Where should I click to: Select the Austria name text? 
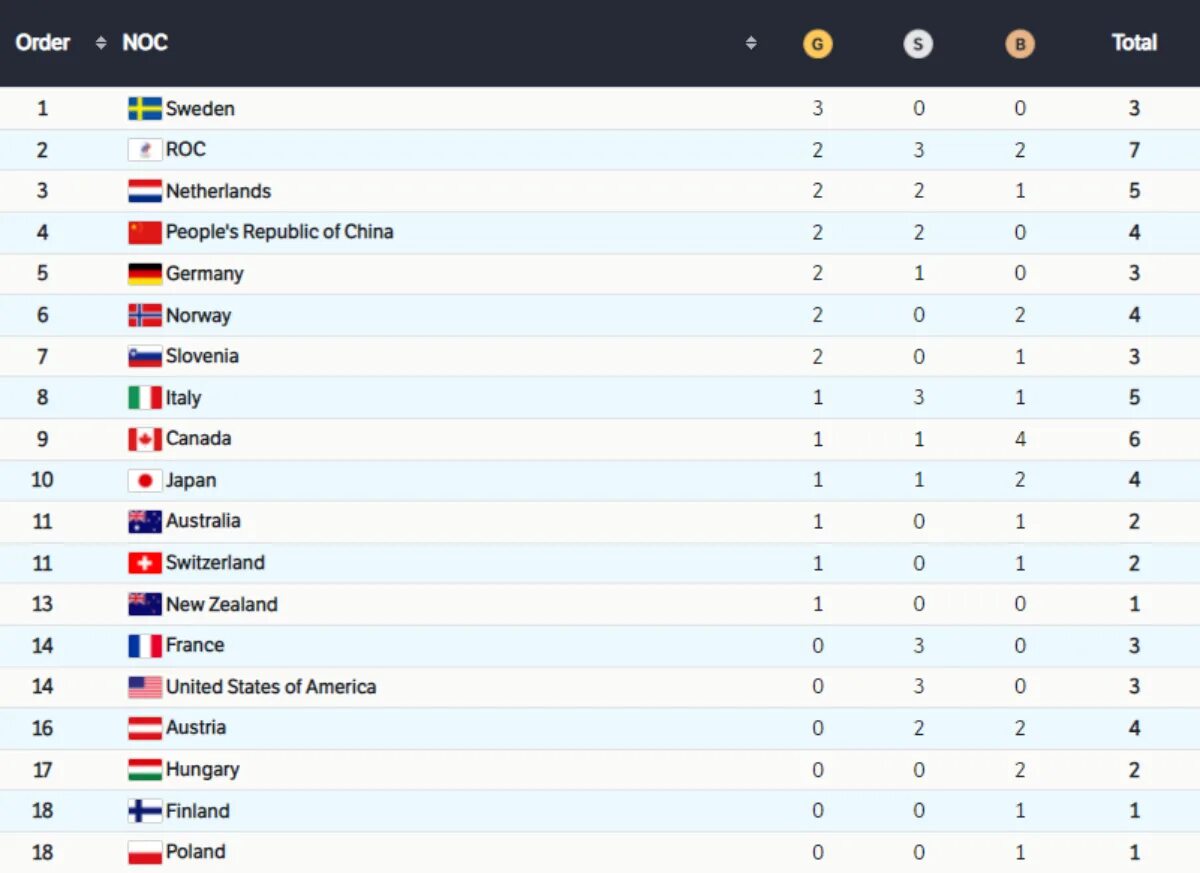pos(196,728)
